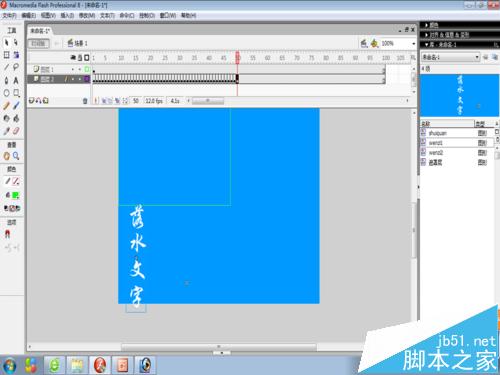500x375 pixels.
Task: Click the timeline horizontal scrollbar thumb
Action: pos(208,100)
